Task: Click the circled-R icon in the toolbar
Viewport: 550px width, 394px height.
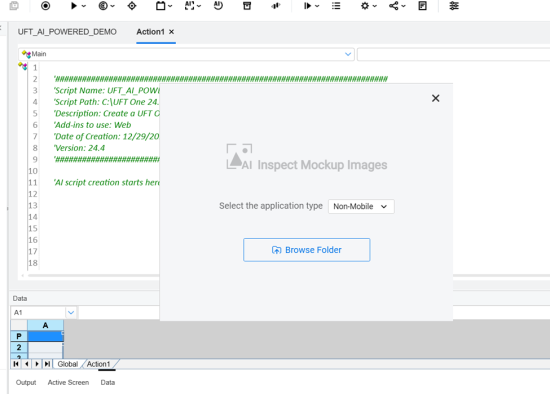Action: click(x=103, y=6)
